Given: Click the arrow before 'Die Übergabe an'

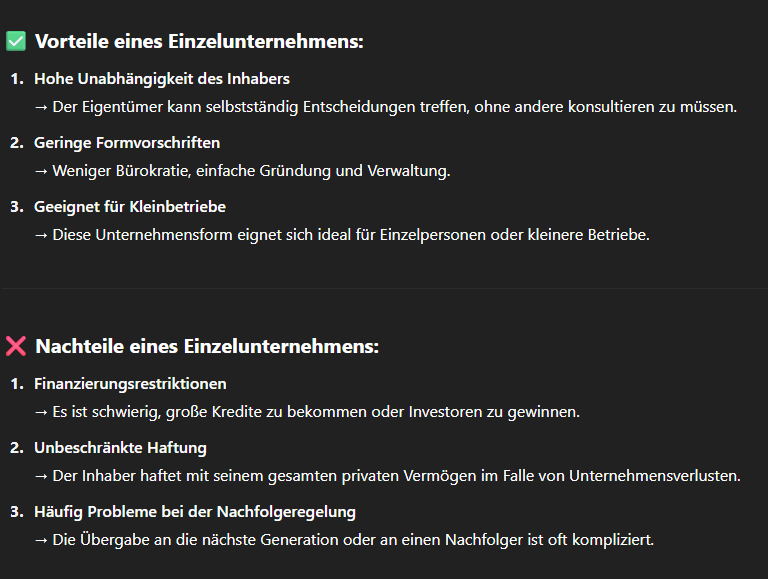Looking at the screenshot, I should (41, 541).
